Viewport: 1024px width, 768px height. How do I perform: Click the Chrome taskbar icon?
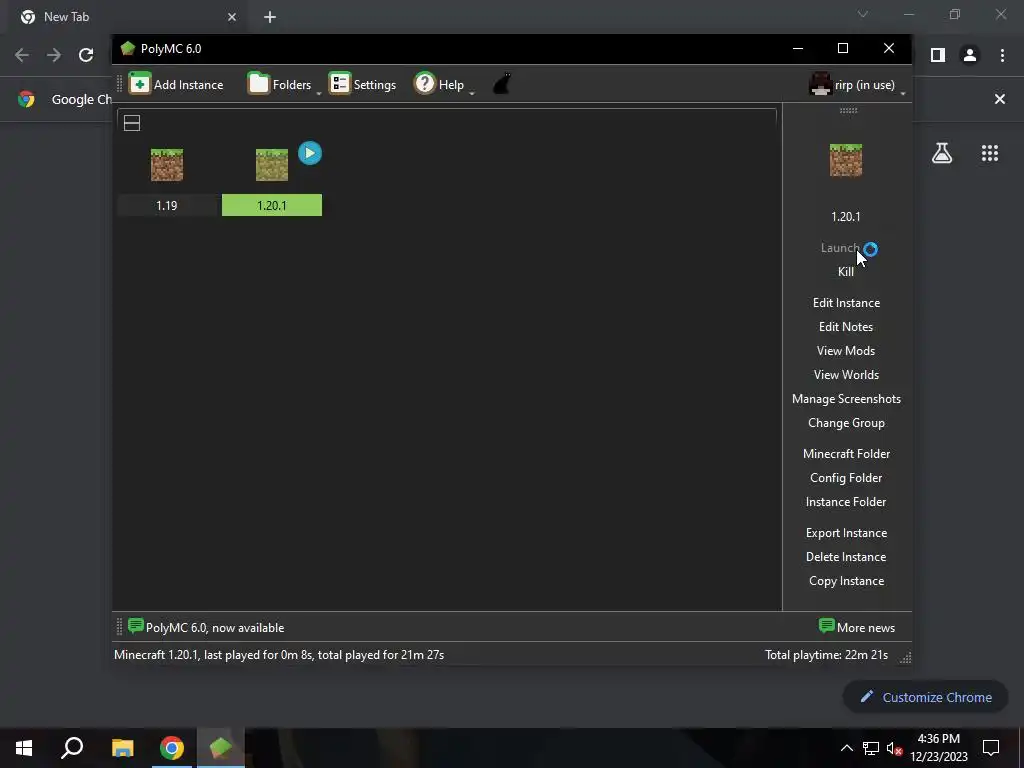point(172,748)
